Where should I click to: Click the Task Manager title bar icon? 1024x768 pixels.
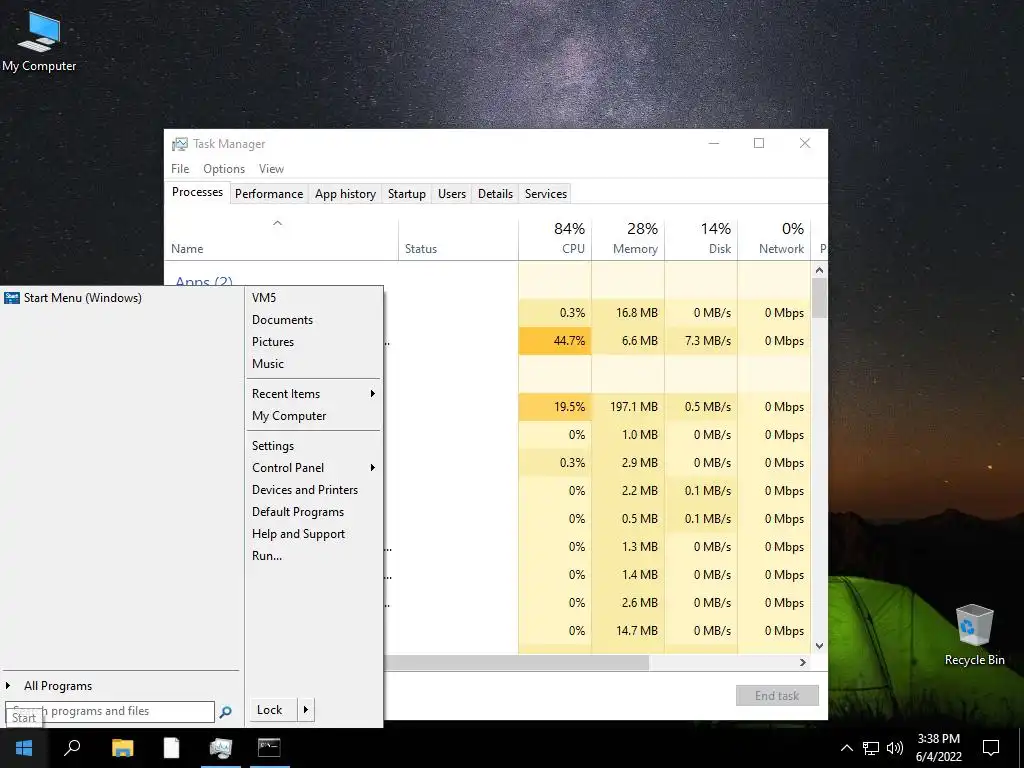click(x=179, y=144)
